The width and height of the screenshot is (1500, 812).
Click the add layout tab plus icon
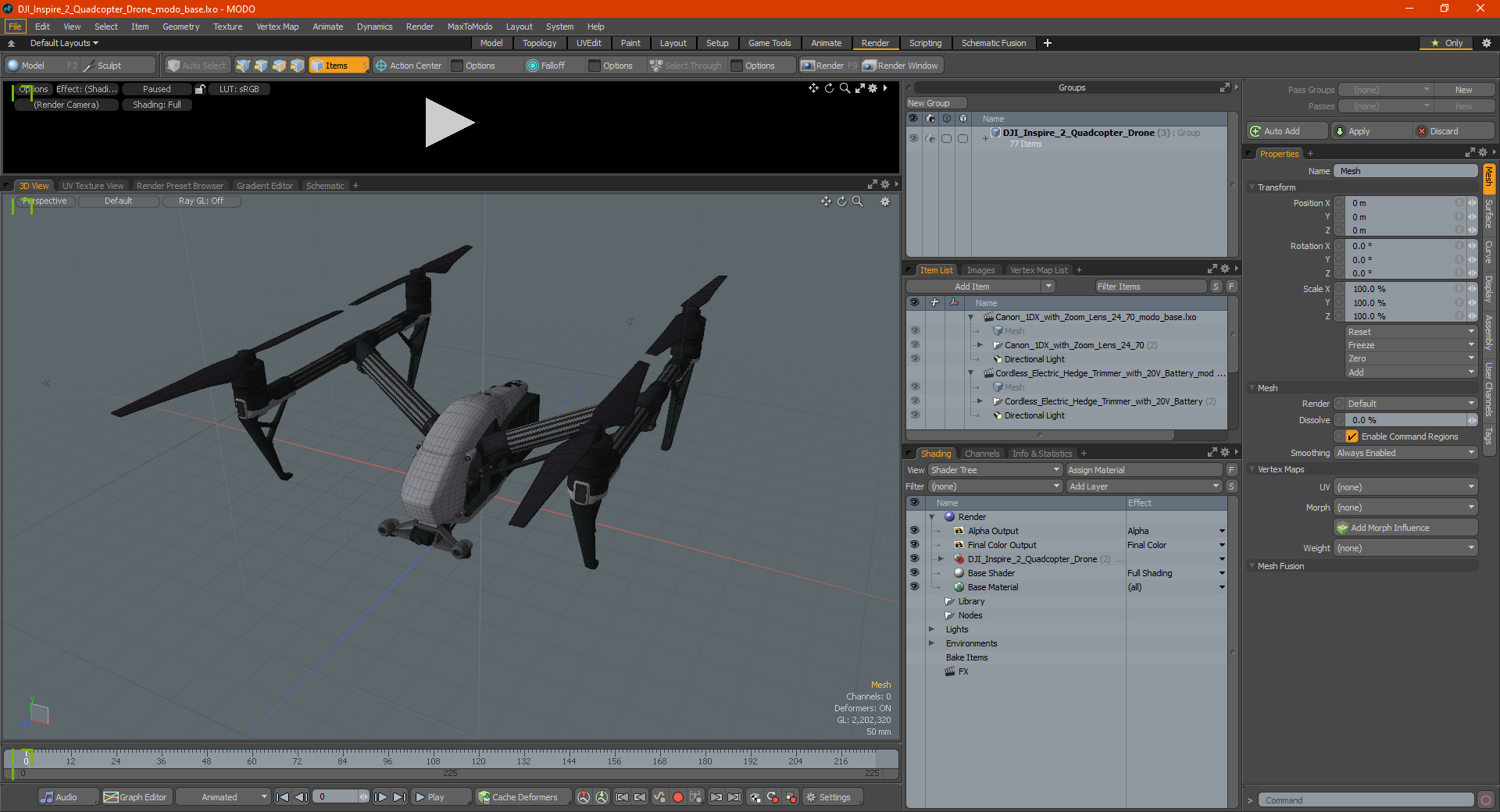[x=1048, y=43]
